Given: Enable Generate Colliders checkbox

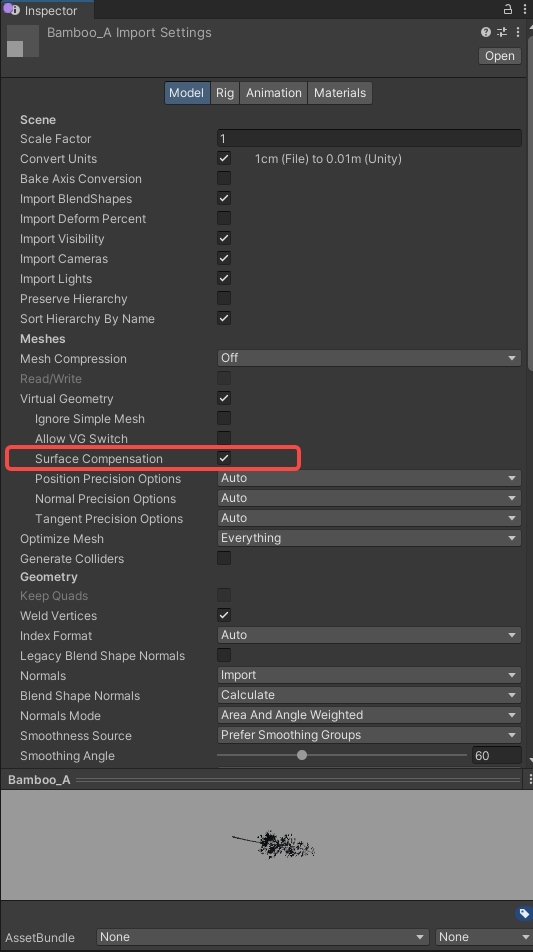Looking at the screenshot, I should [x=224, y=559].
